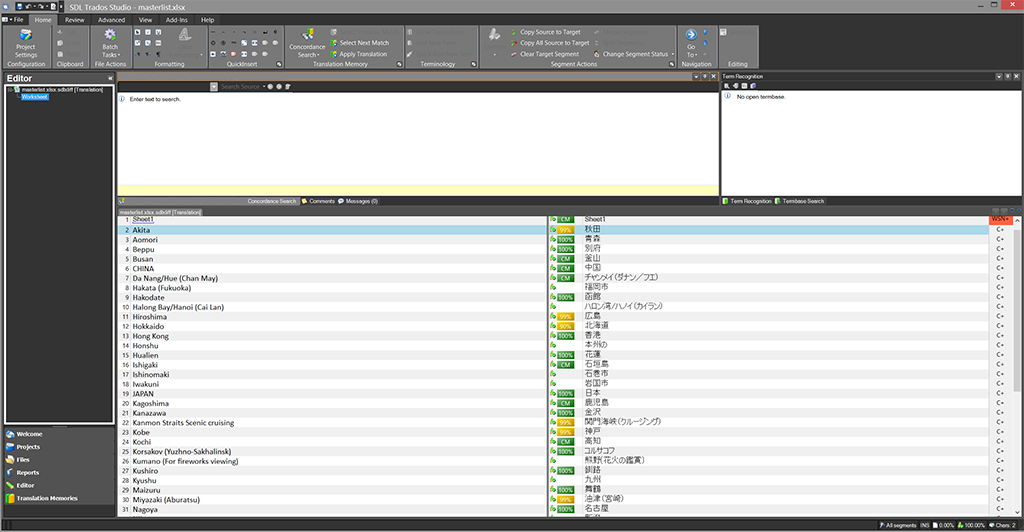
Task: Click Copy Source to Target
Action: (x=549, y=32)
